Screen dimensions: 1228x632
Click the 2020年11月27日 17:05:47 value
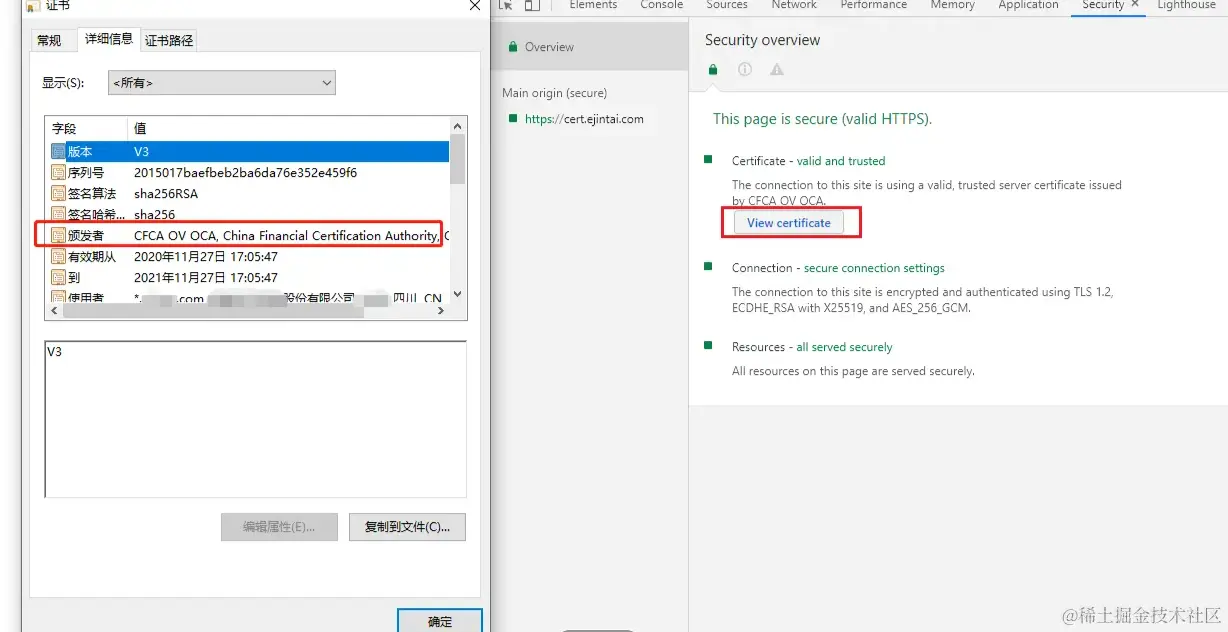[206, 257]
